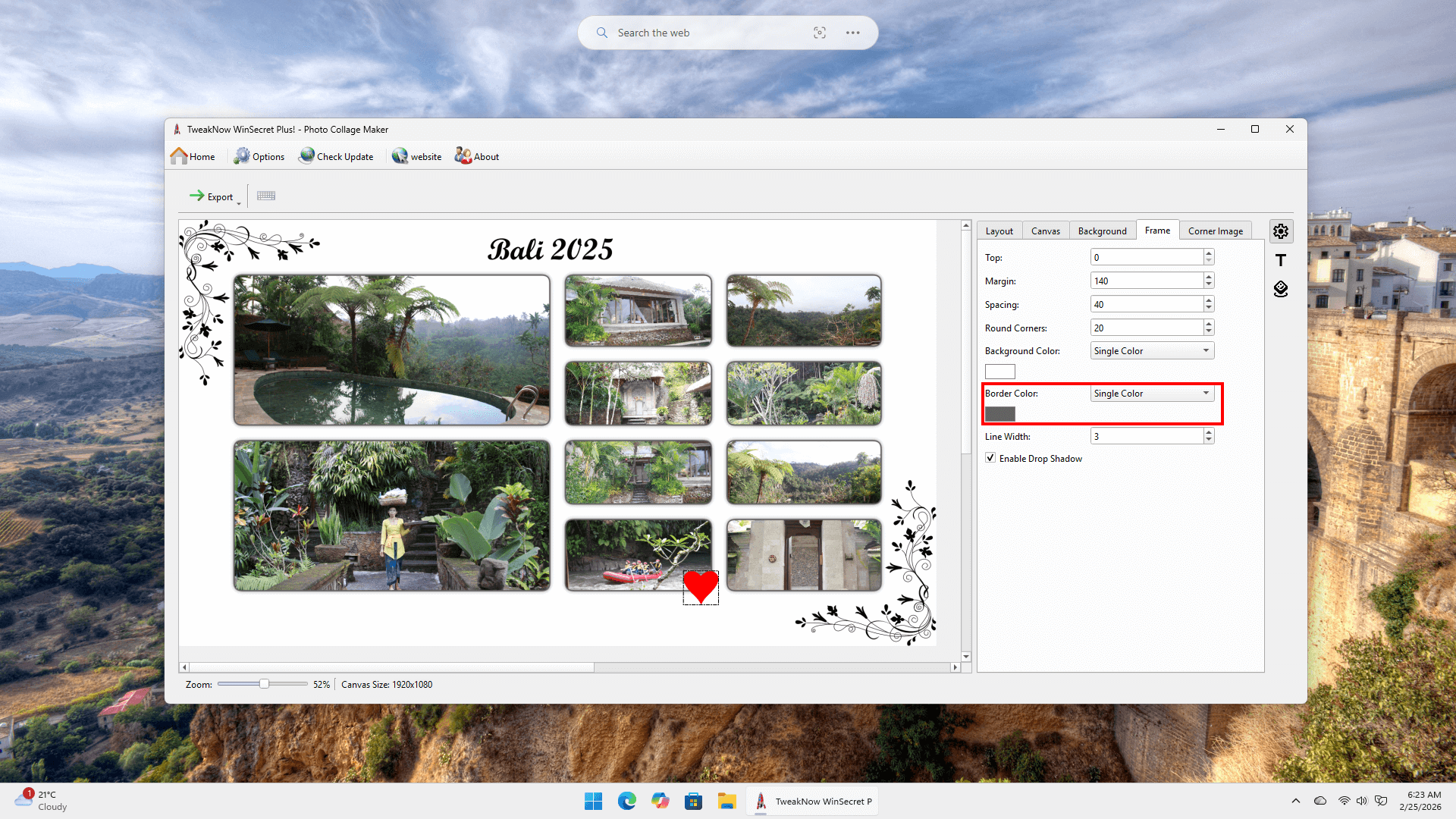This screenshot has width=1456, height=819.
Task: Open the website link button
Action: [417, 156]
